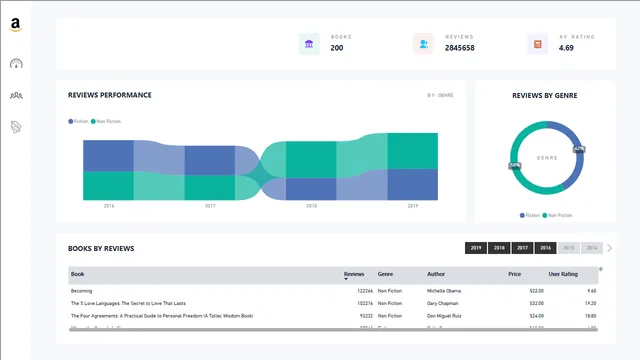The height and width of the screenshot is (360, 640).
Task: Click the Amazon logo in sidebar
Action: [16, 25]
